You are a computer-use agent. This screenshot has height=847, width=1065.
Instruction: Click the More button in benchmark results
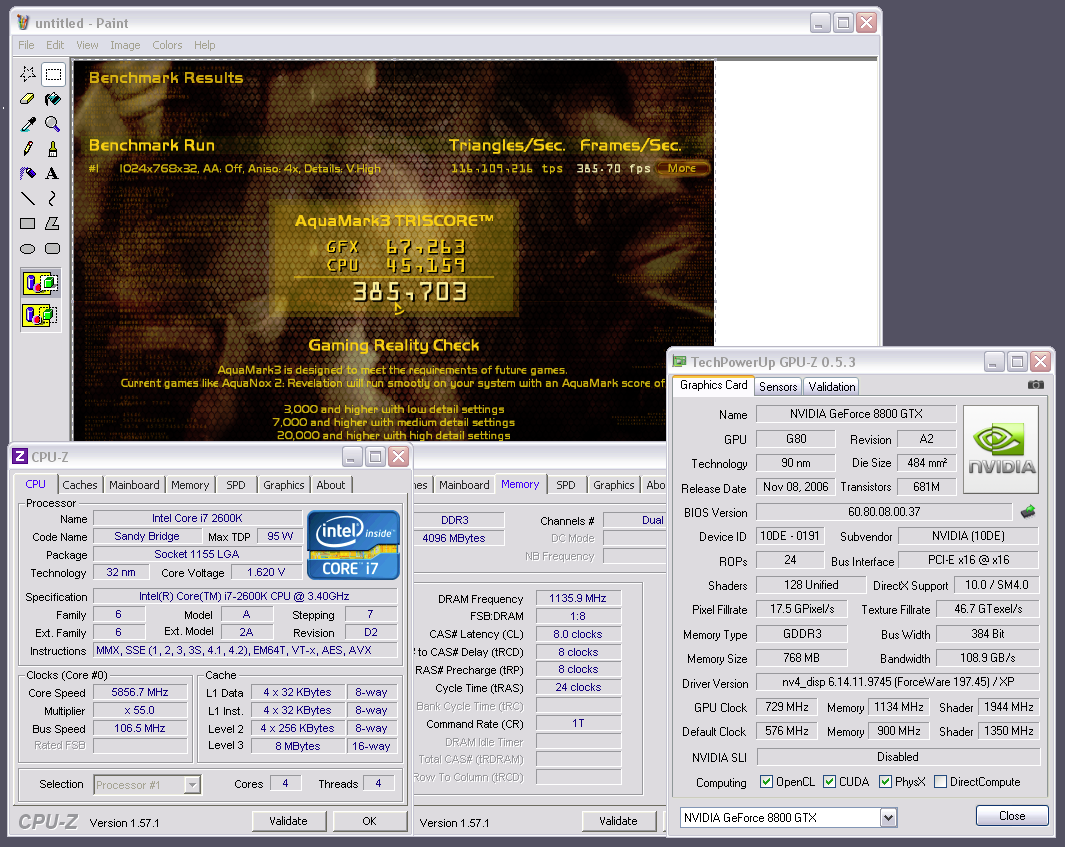click(x=682, y=168)
